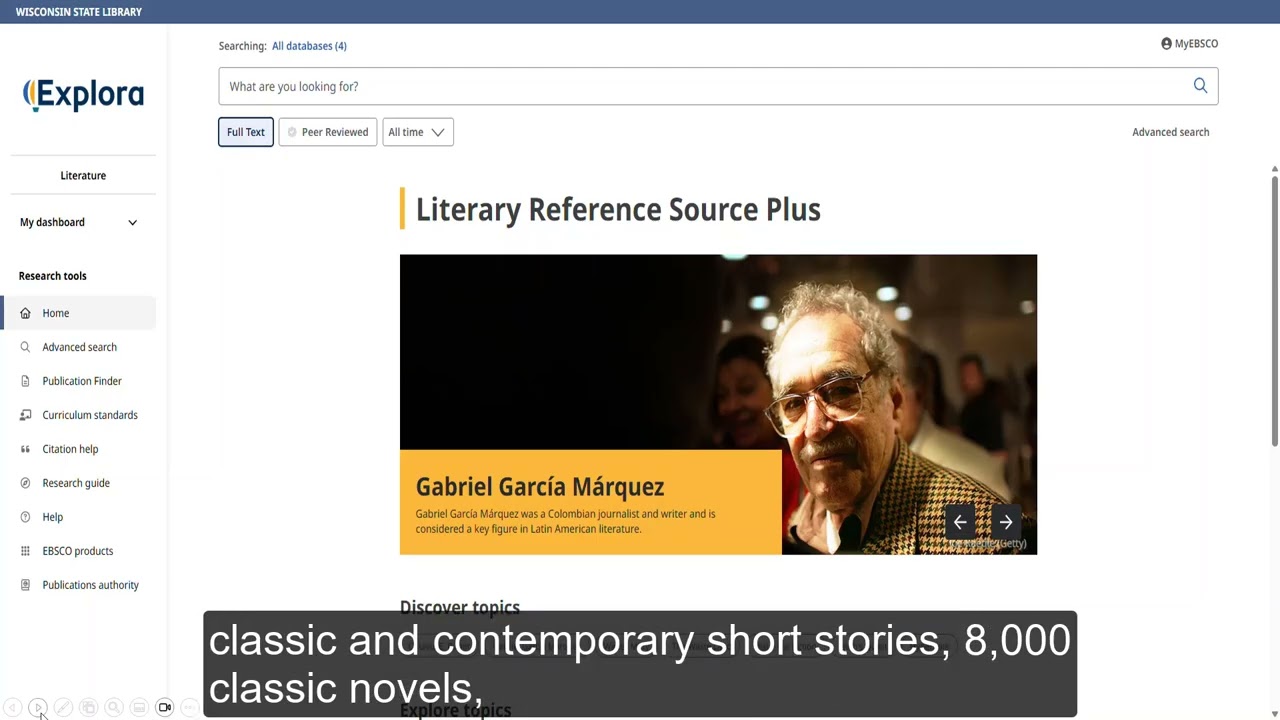Open the Help page link
This screenshot has height=720, width=1280.
(x=52, y=517)
